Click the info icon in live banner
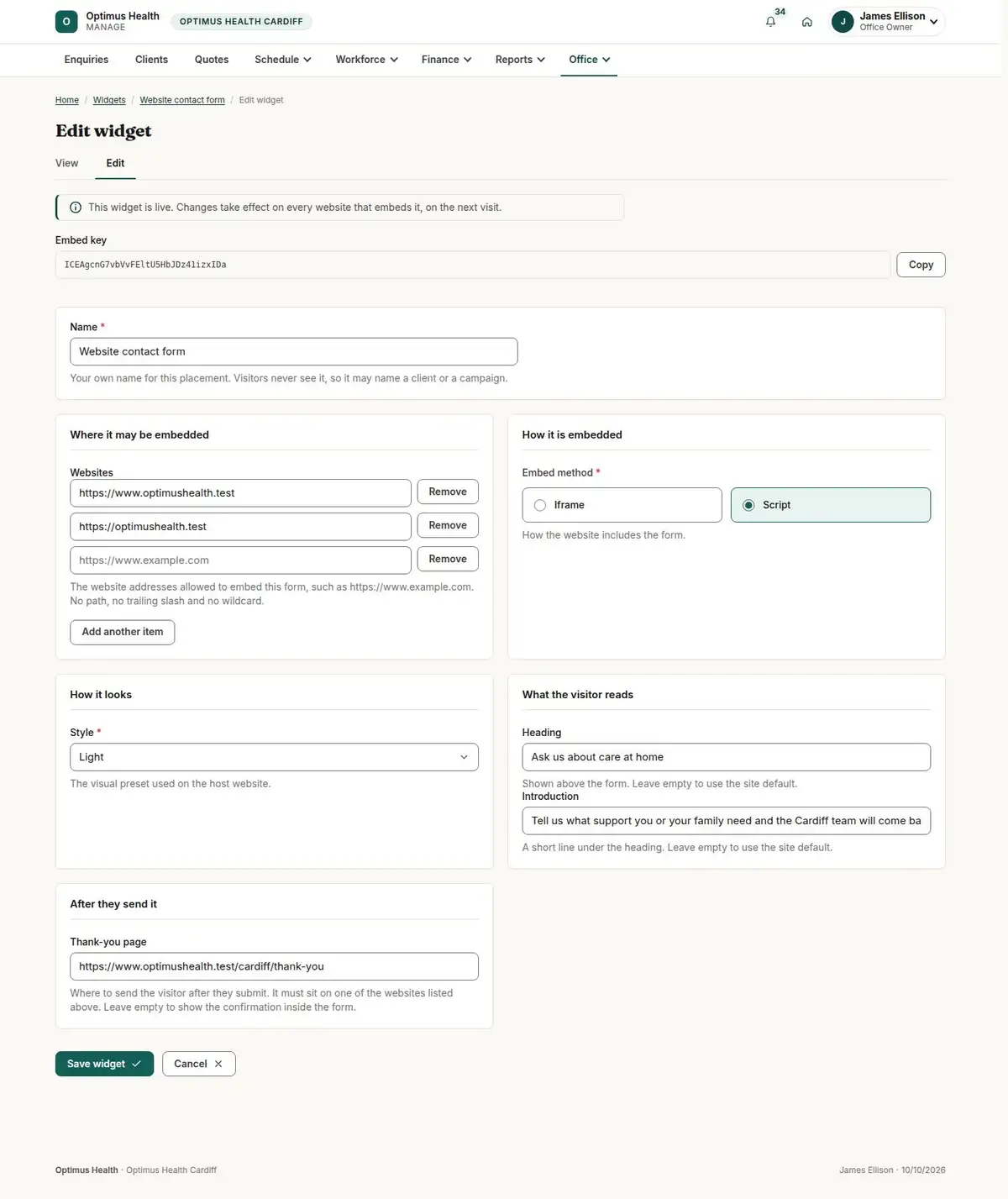 (x=76, y=208)
